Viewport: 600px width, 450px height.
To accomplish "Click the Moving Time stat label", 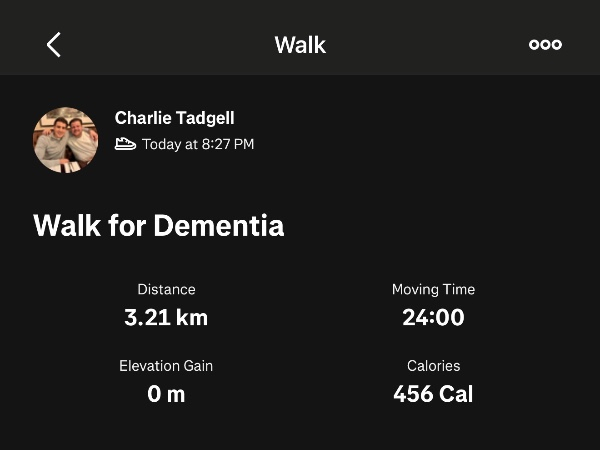I will coord(433,289).
